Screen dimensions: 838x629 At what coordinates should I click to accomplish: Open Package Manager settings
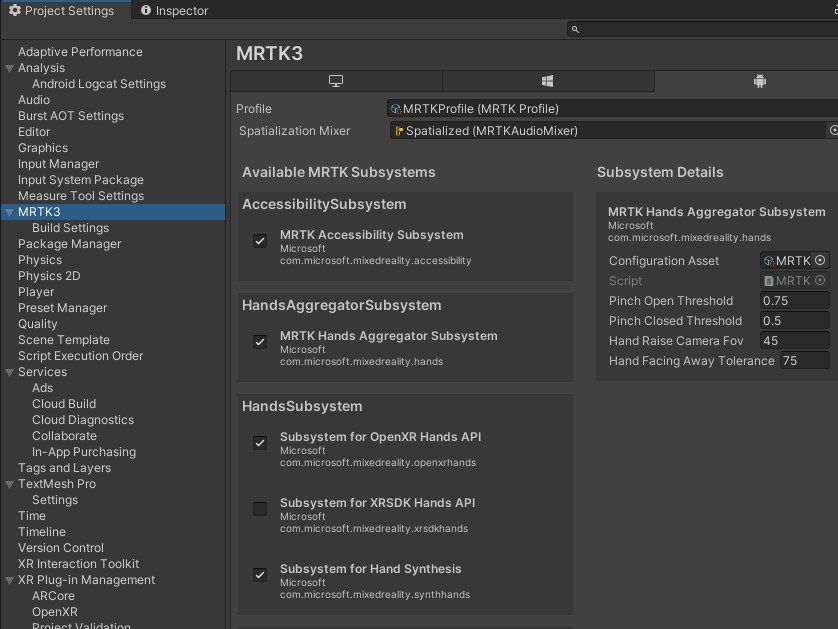[69, 244]
